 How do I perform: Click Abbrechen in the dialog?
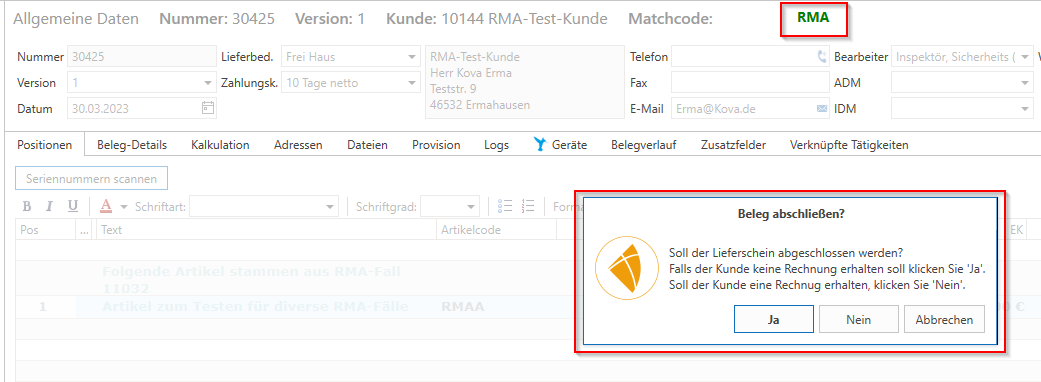click(x=944, y=320)
